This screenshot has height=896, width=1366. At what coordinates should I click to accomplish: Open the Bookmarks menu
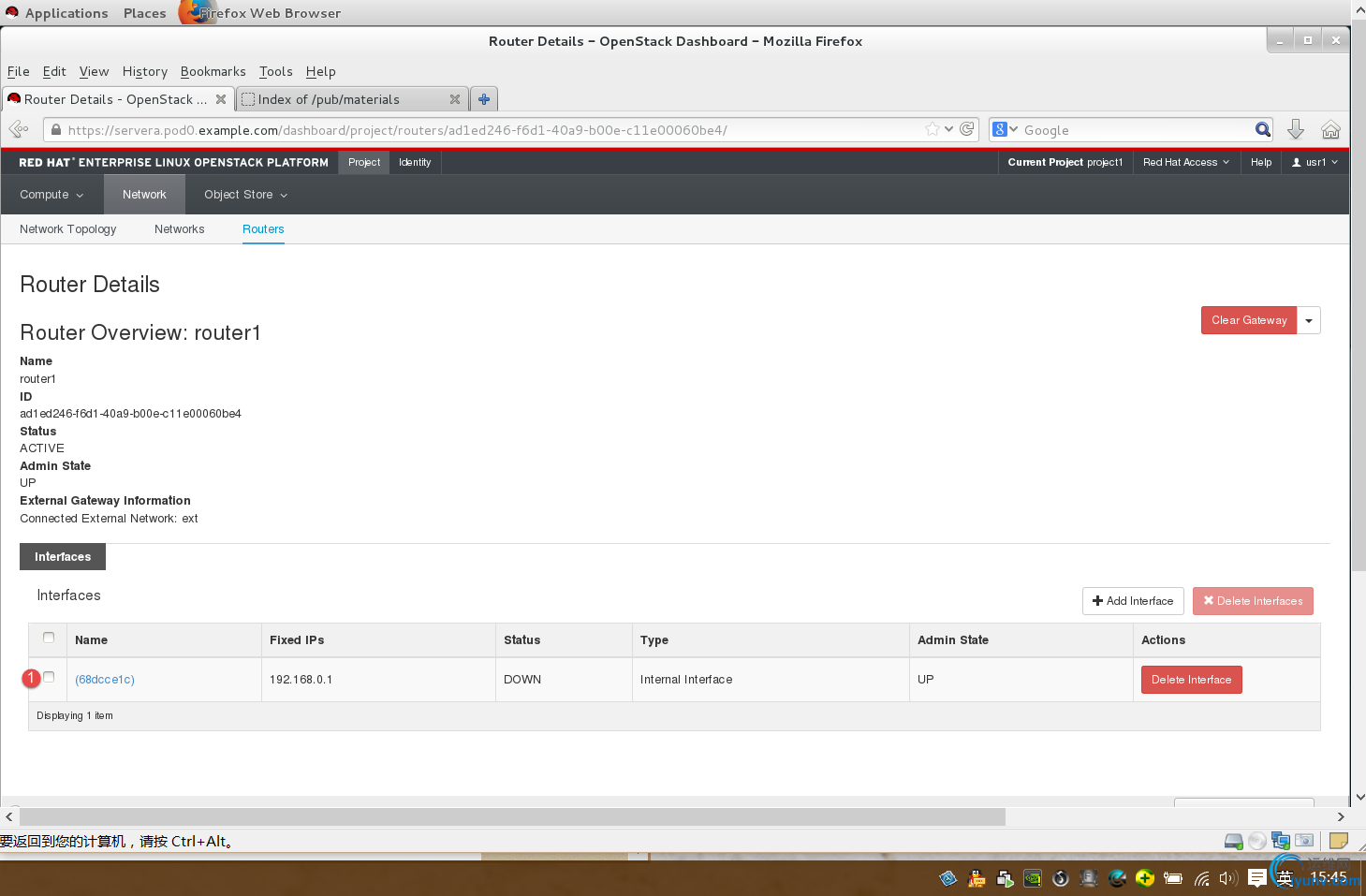coord(213,71)
